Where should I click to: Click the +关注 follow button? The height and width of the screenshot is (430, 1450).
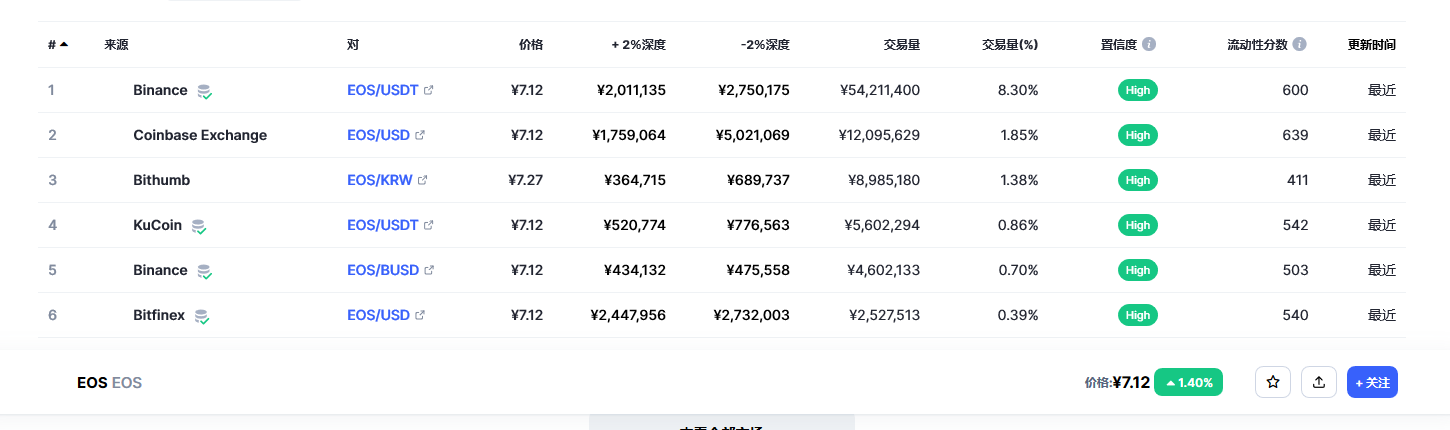click(1372, 382)
